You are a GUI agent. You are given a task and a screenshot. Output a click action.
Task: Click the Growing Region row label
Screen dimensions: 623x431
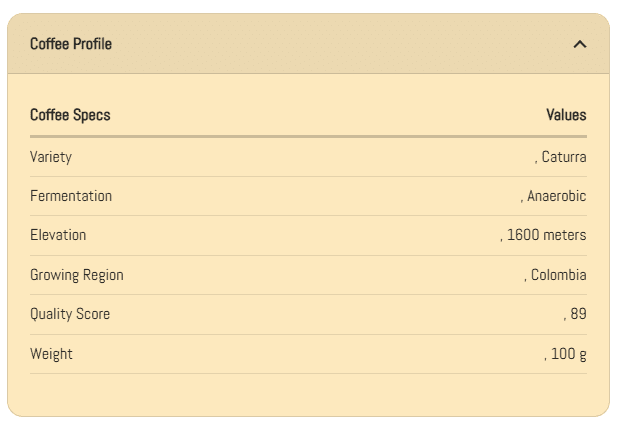pos(77,275)
